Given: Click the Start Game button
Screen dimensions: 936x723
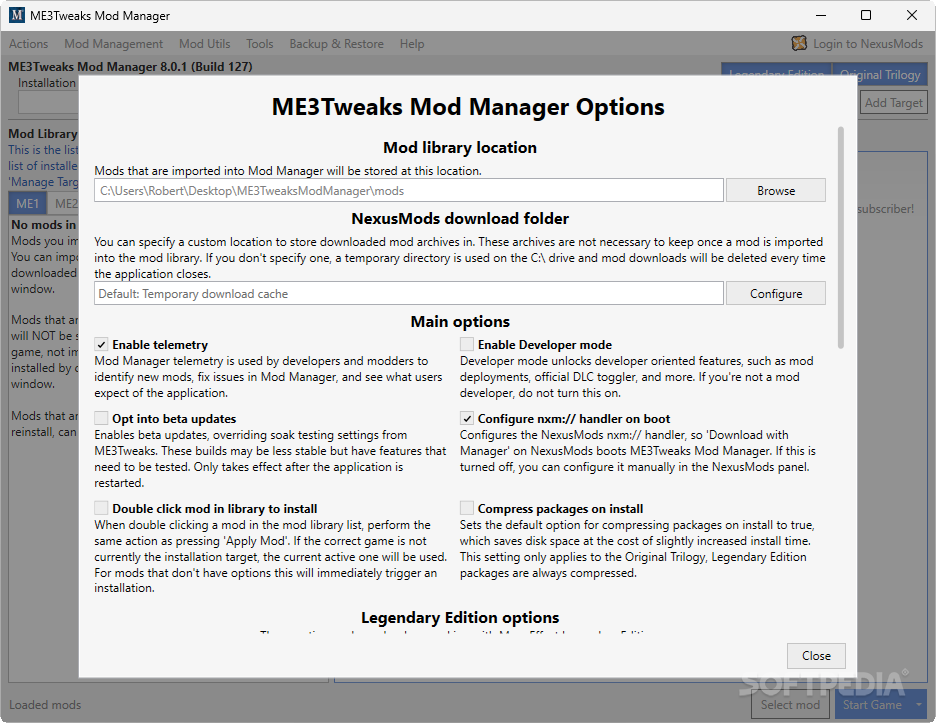Looking at the screenshot, I should 872,704.
